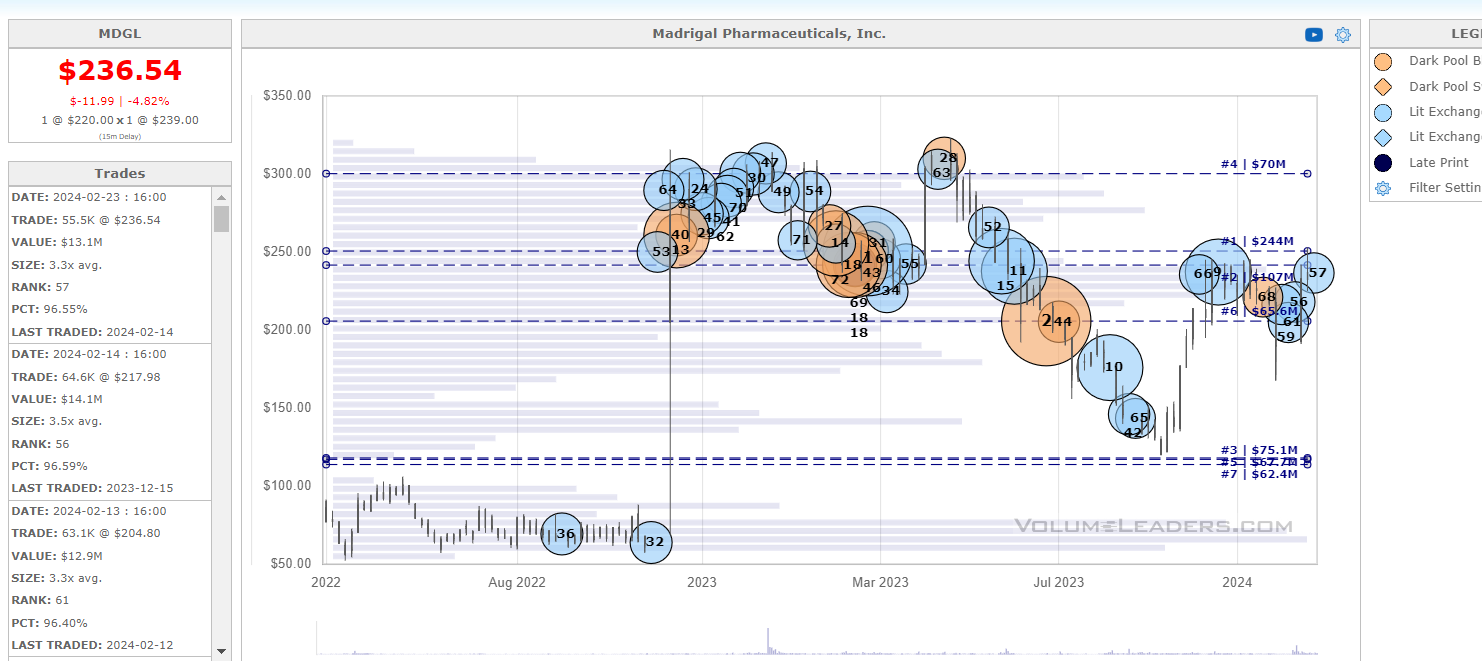
Task: Select trade bubble ranked 47
Action: point(768,162)
